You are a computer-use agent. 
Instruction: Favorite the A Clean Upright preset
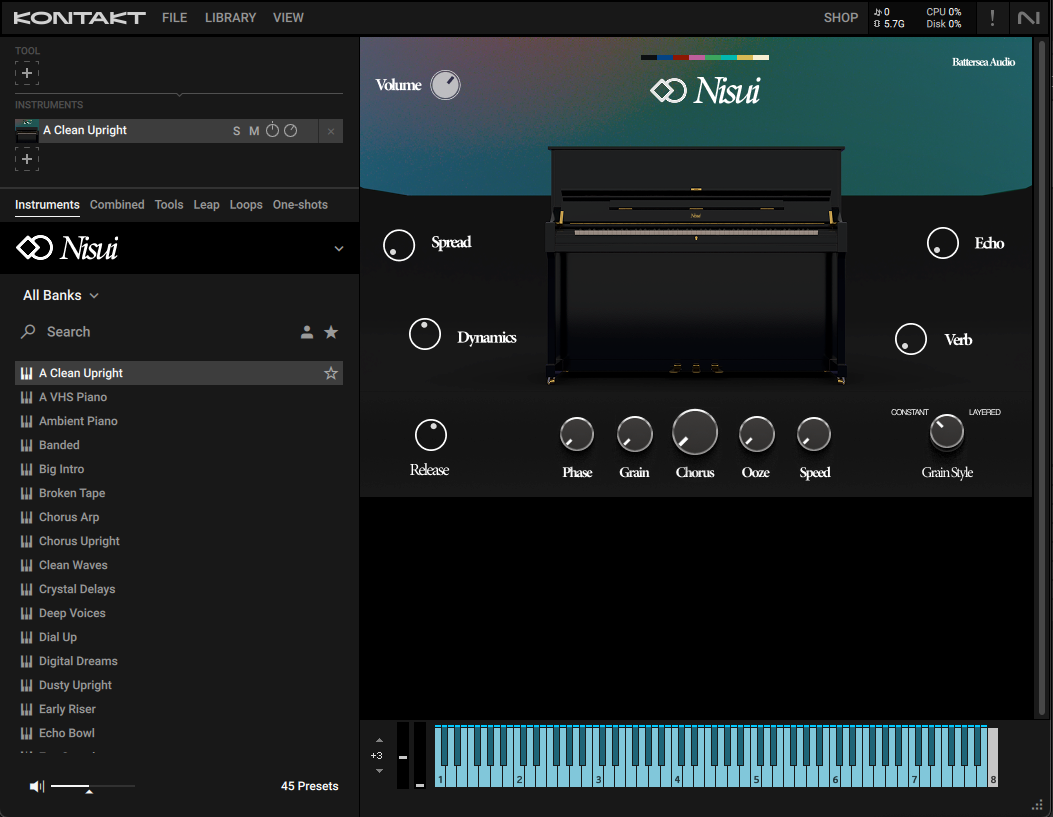click(331, 373)
